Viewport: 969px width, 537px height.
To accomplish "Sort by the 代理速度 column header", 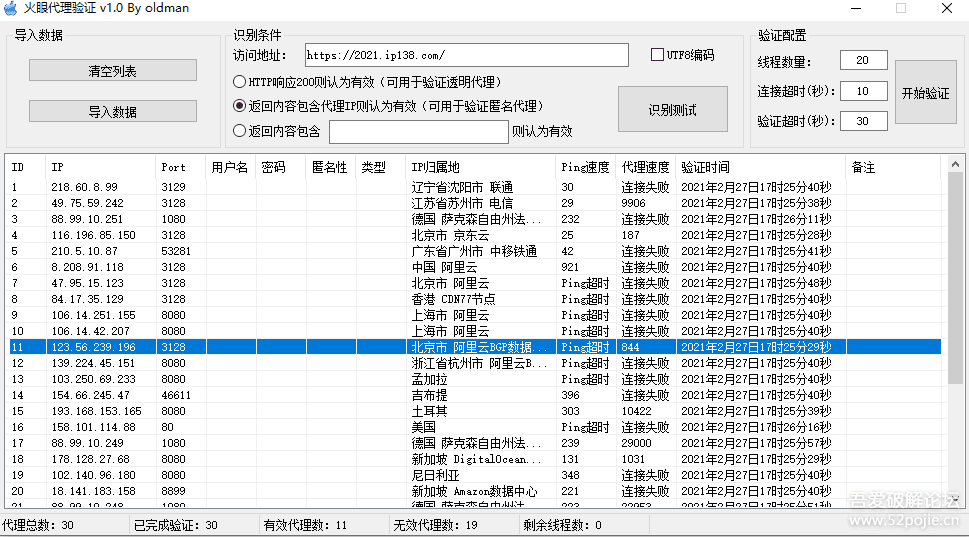I will pos(645,167).
